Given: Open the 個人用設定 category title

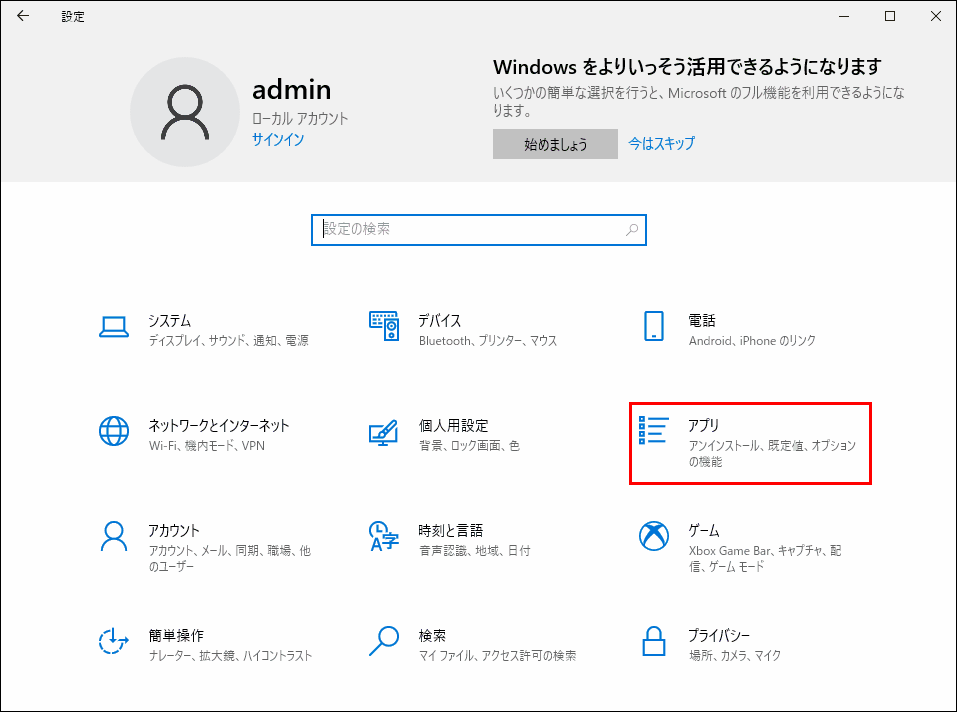Looking at the screenshot, I should point(453,425).
